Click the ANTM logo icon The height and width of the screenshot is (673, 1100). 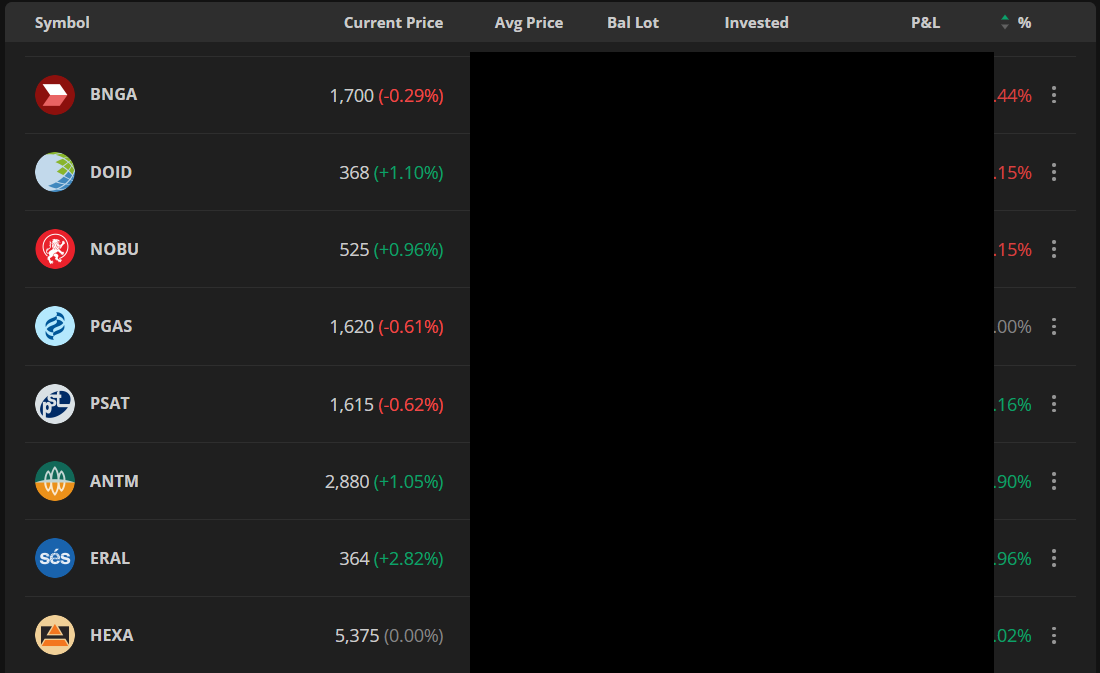55,481
